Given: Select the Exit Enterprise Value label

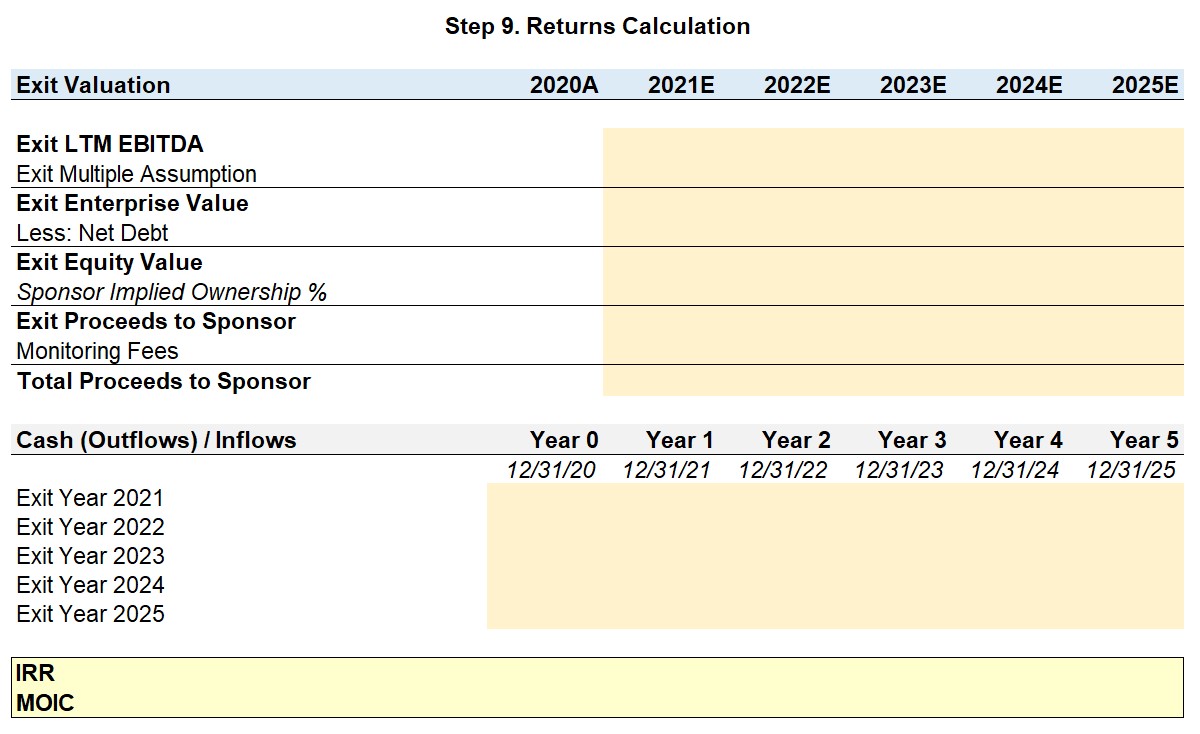Looking at the screenshot, I should click(133, 203).
